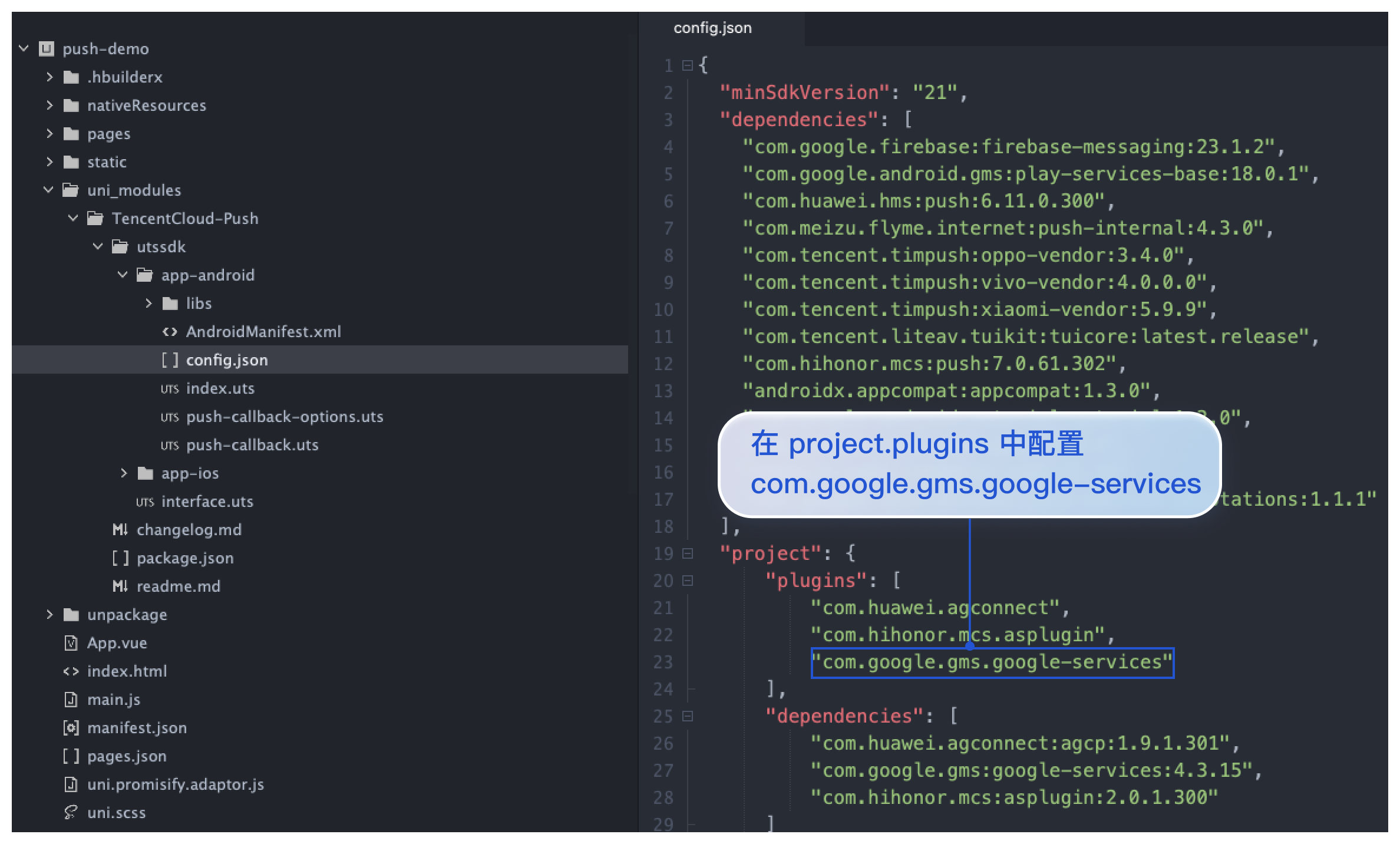Open package.json in the file tree
Screen dimensions: 1400x844
pos(185,558)
